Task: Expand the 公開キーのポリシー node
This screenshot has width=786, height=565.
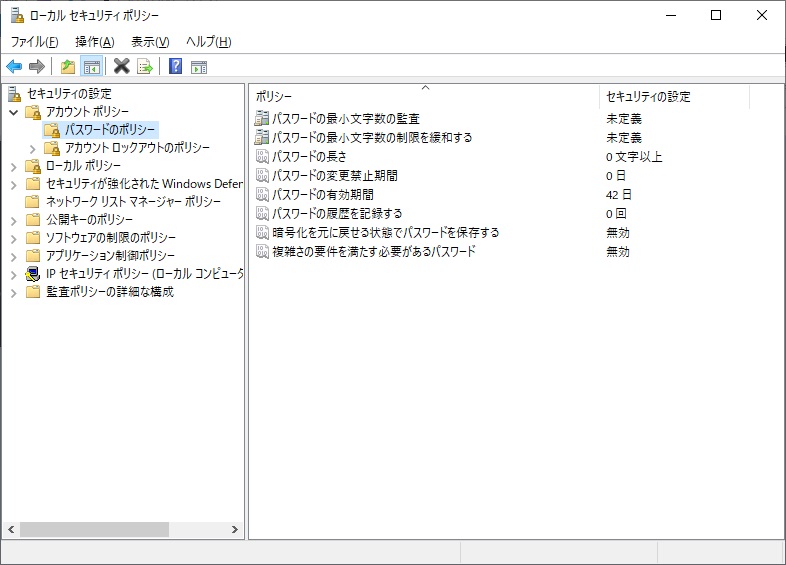Action: pos(14,221)
